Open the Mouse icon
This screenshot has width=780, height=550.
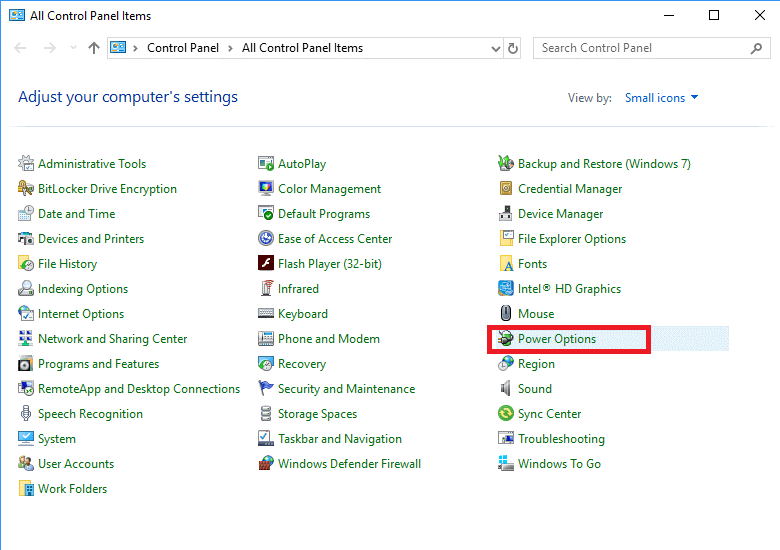tap(506, 314)
